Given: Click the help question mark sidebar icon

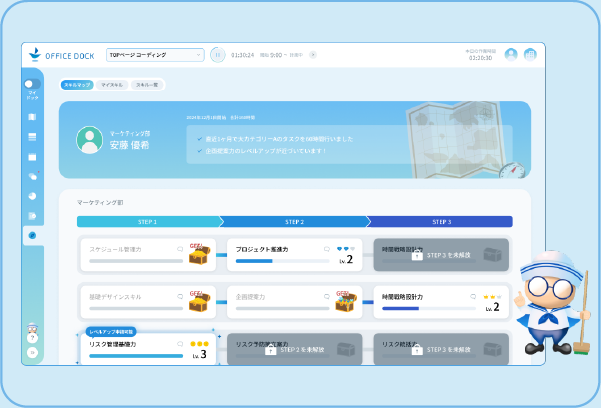Looking at the screenshot, I should coord(33,338).
